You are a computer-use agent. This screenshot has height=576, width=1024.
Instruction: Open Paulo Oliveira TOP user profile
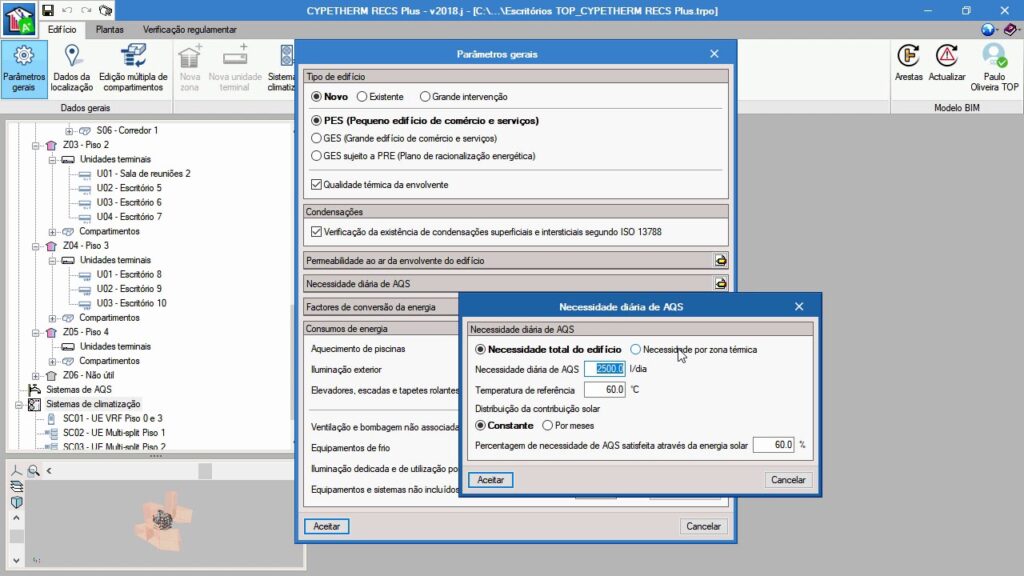994,67
